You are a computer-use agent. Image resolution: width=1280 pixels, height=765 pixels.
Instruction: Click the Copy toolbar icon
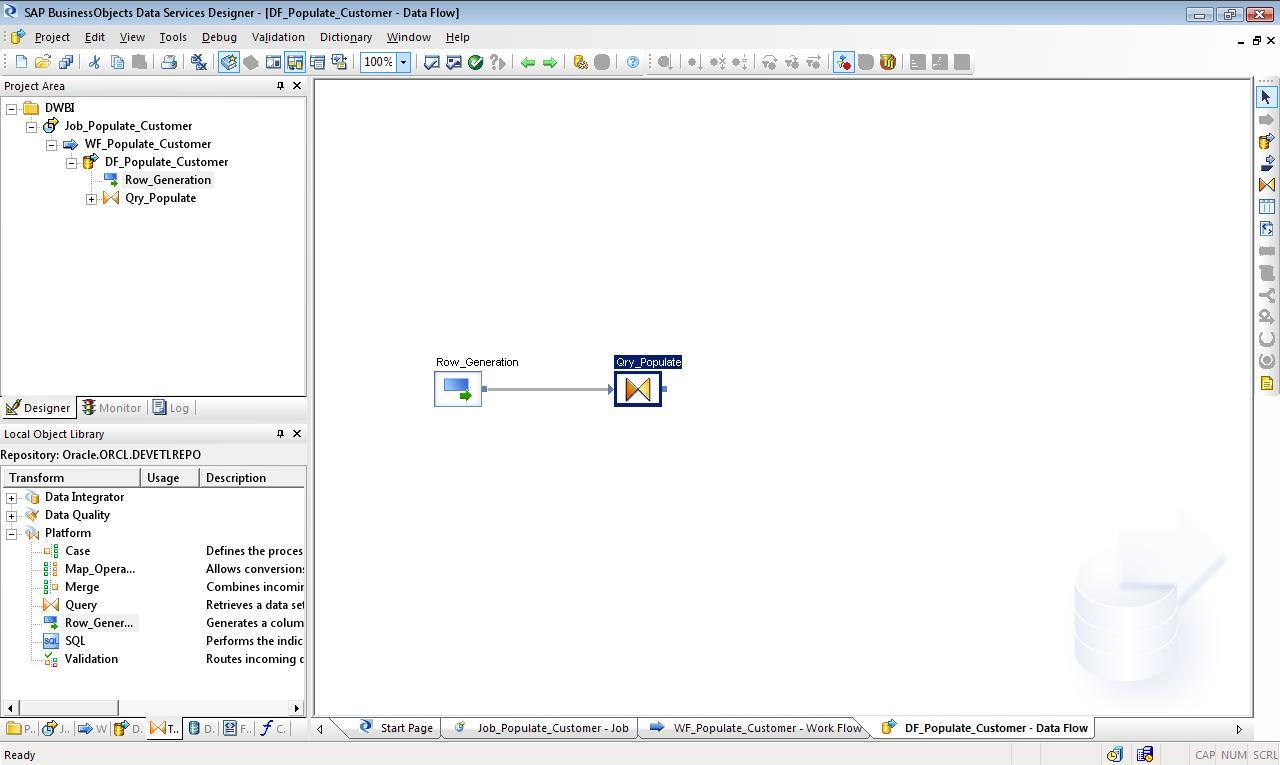pyautogui.click(x=117, y=62)
